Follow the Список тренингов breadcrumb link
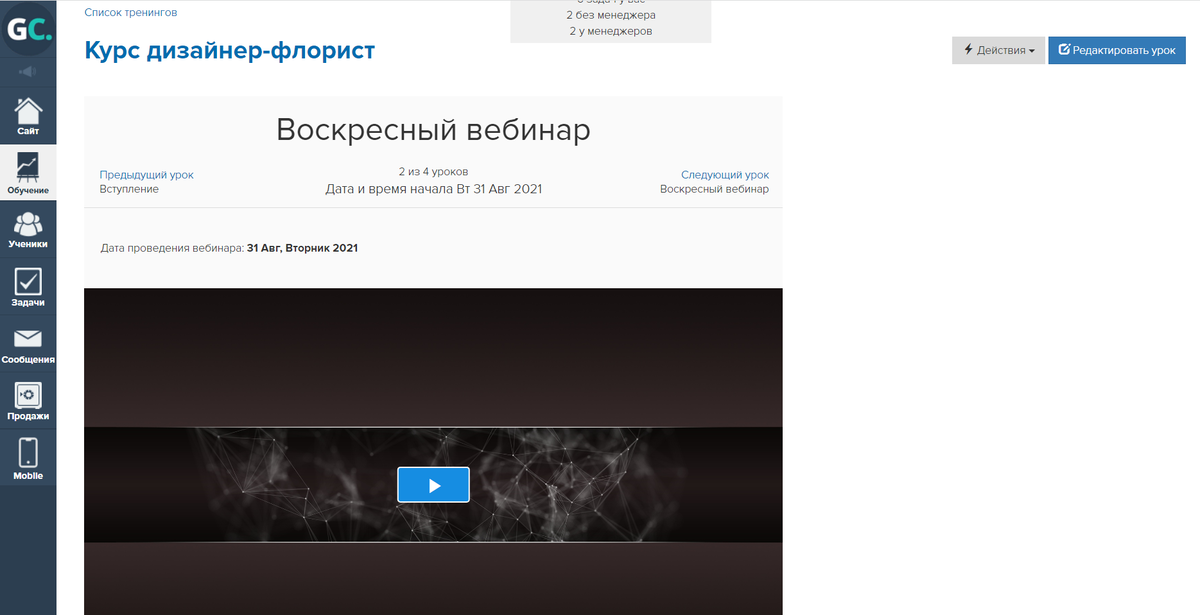This screenshot has width=1200, height=615. coord(131,13)
